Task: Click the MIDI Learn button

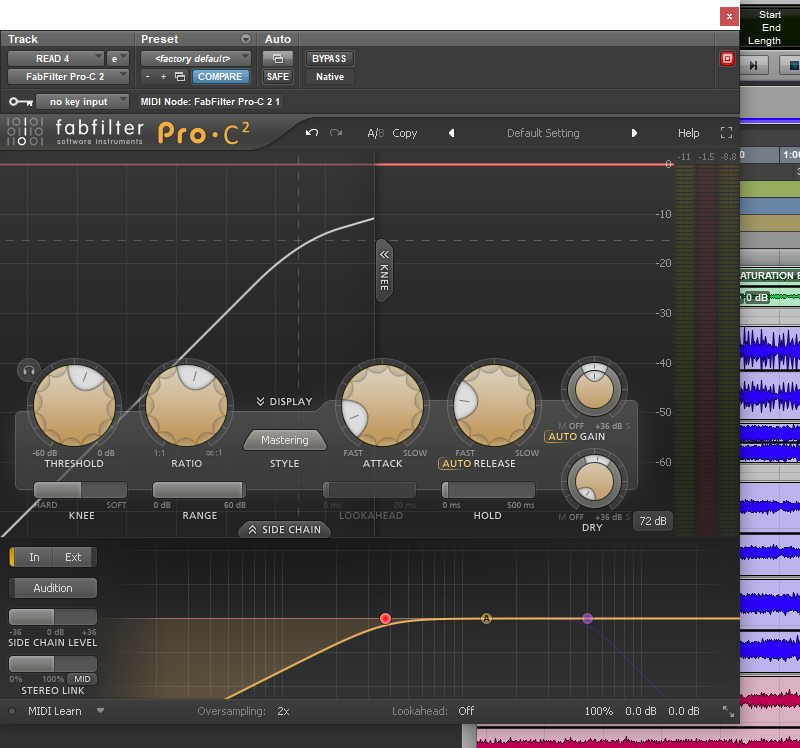Action: pyautogui.click(x=55, y=711)
